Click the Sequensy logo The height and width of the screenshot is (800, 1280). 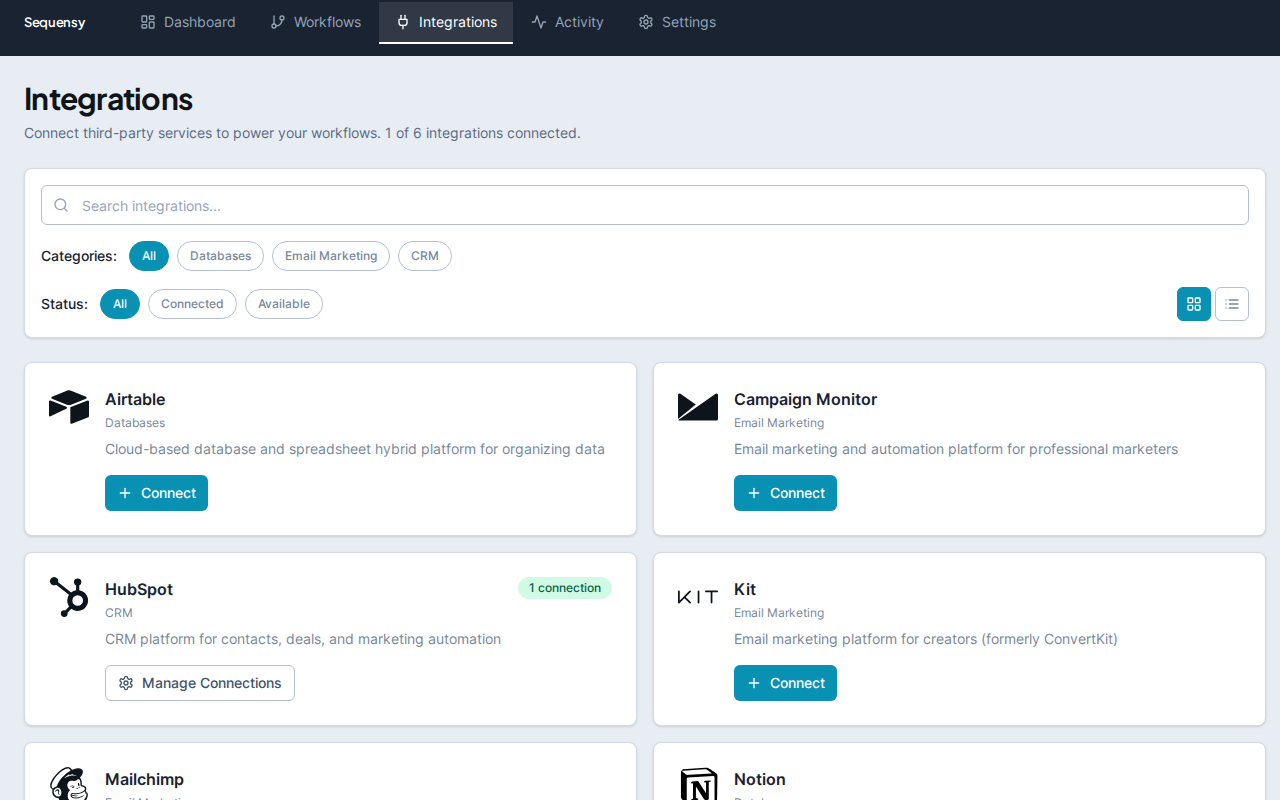pyautogui.click(x=55, y=22)
